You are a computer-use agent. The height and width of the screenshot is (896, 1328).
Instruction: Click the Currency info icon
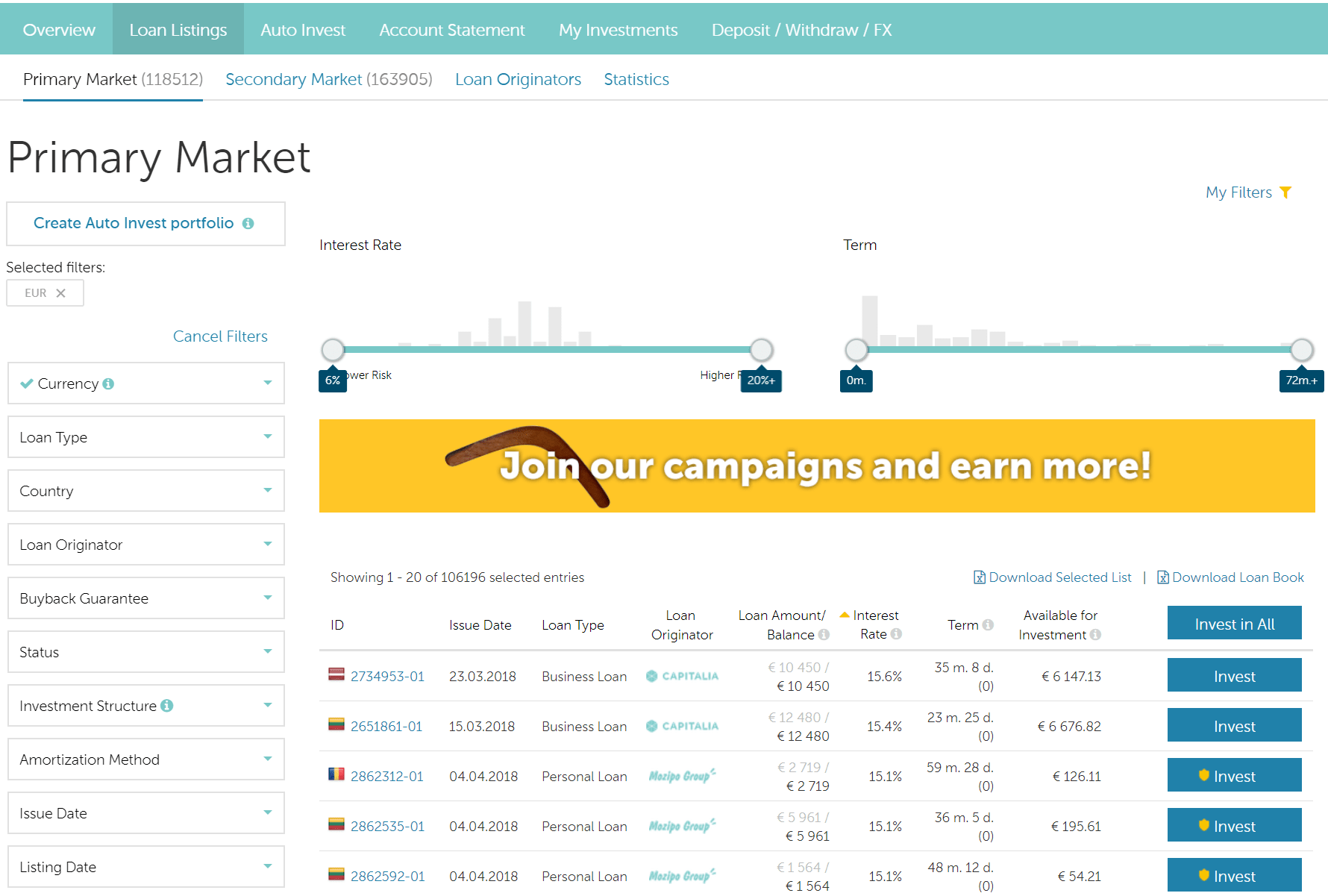(108, 383)
